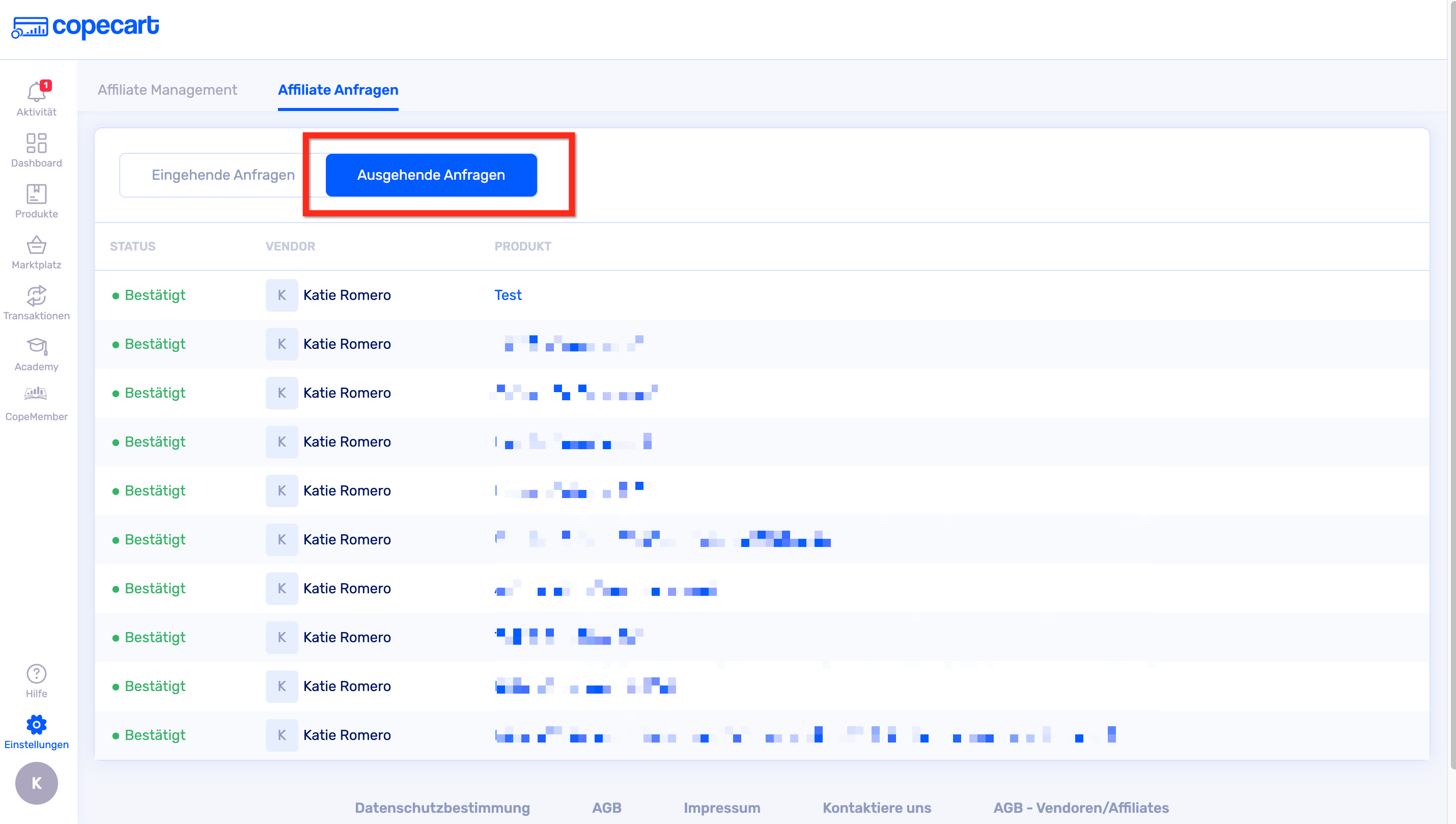
Task: Open the Test product link
Action: pyautogui.click(x=508, y=295)
